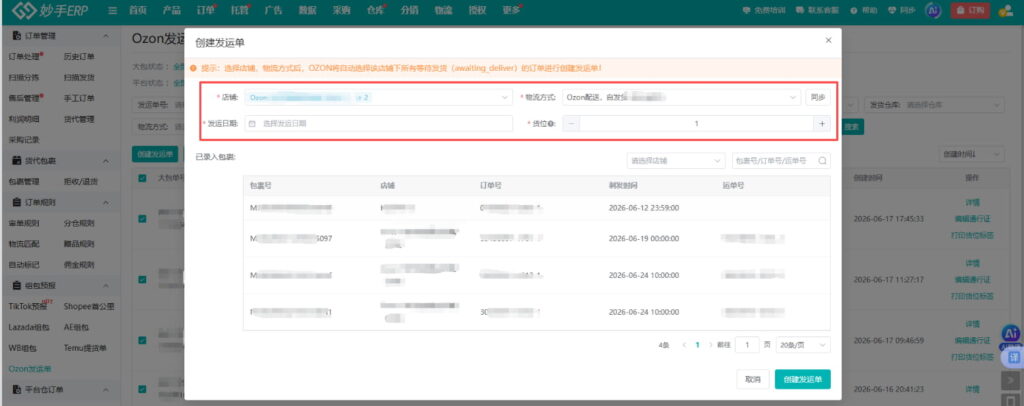Click the page jump number field
Image resolution: width=1024 pixels, height=406 pixels.
747,345
